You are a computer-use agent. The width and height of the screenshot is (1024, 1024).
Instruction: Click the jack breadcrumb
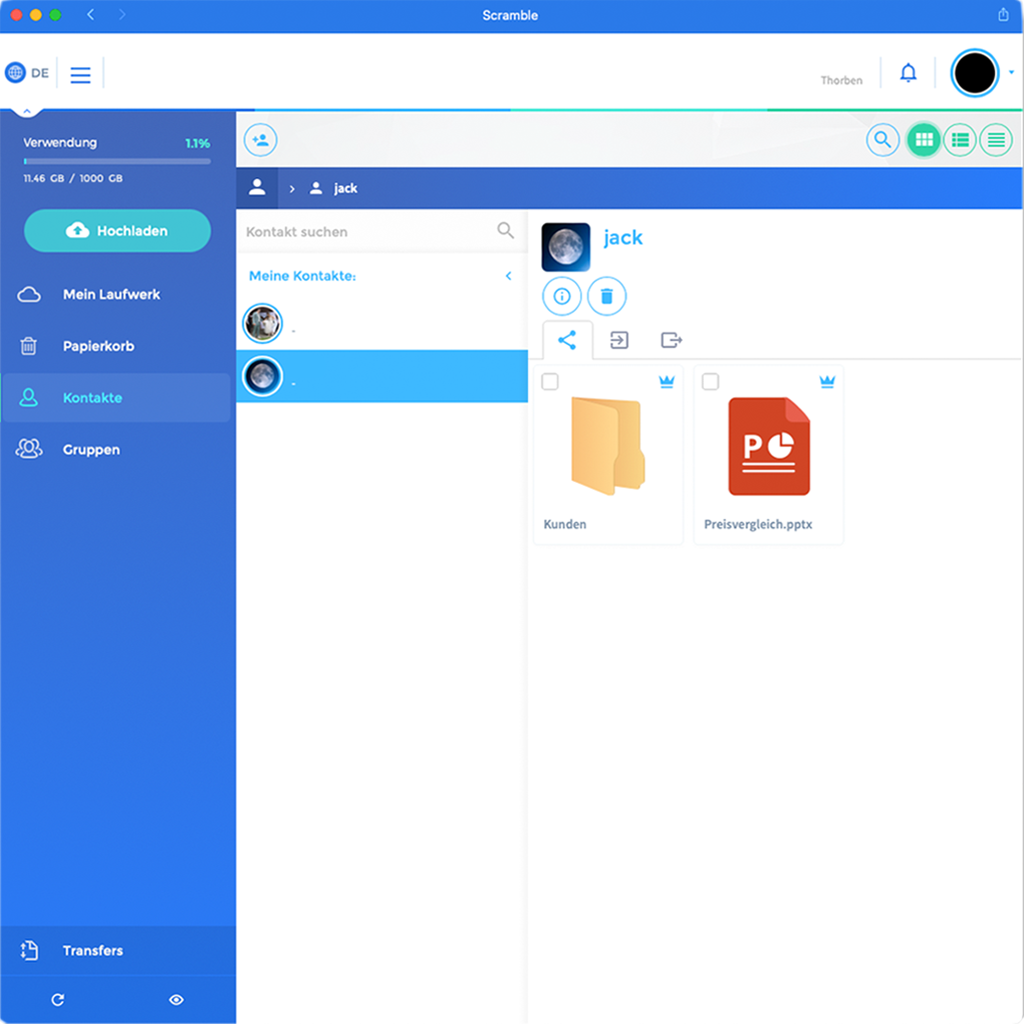click(x=334, y=188)
